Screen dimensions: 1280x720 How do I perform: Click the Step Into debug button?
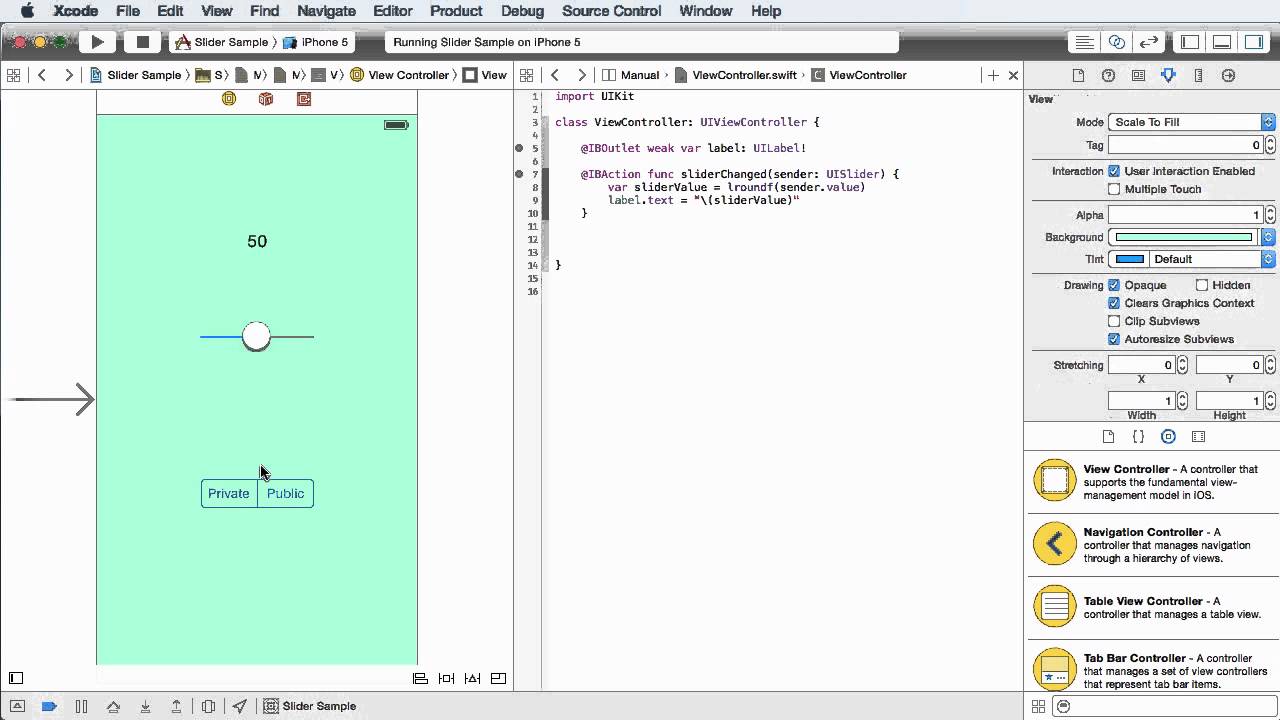(x=145, y=706)
